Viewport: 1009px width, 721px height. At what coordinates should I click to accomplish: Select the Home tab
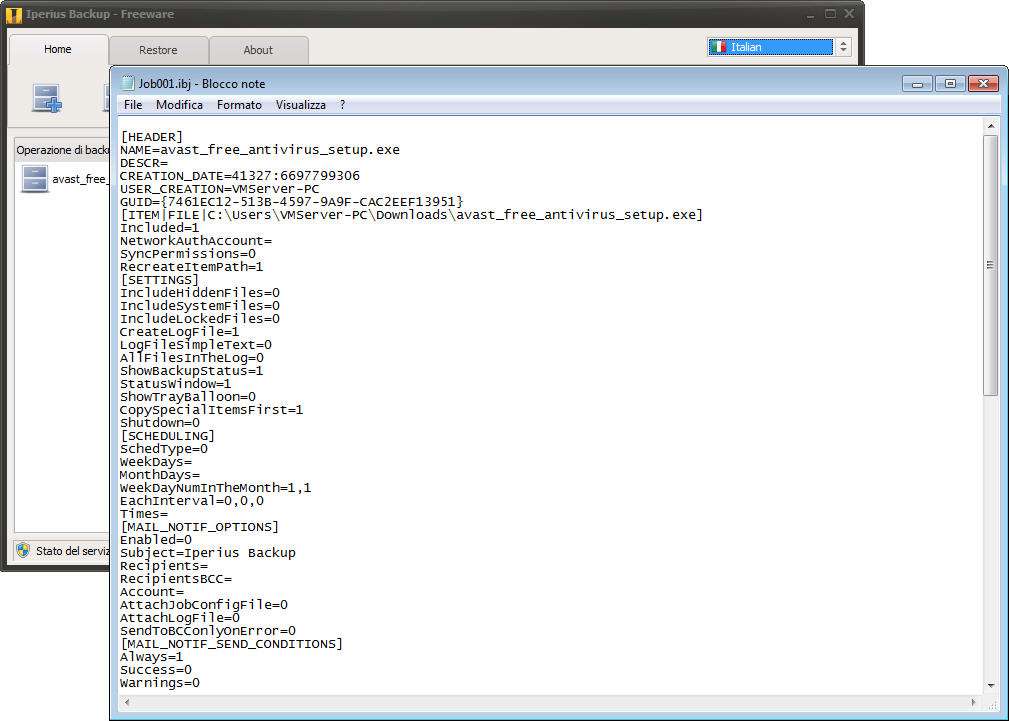point(58,49)
